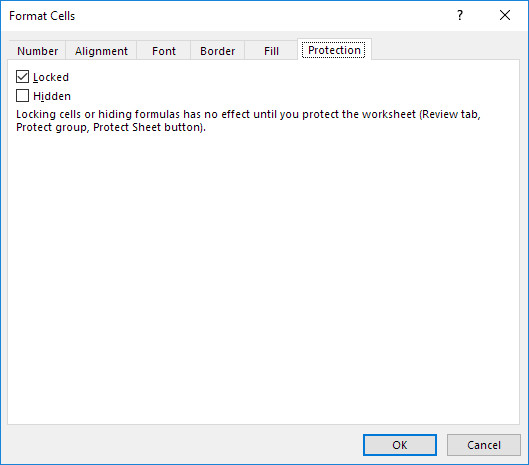Uncheck the Locked checkbox
The image size is (529, 465).
click(x=22, y=77)
